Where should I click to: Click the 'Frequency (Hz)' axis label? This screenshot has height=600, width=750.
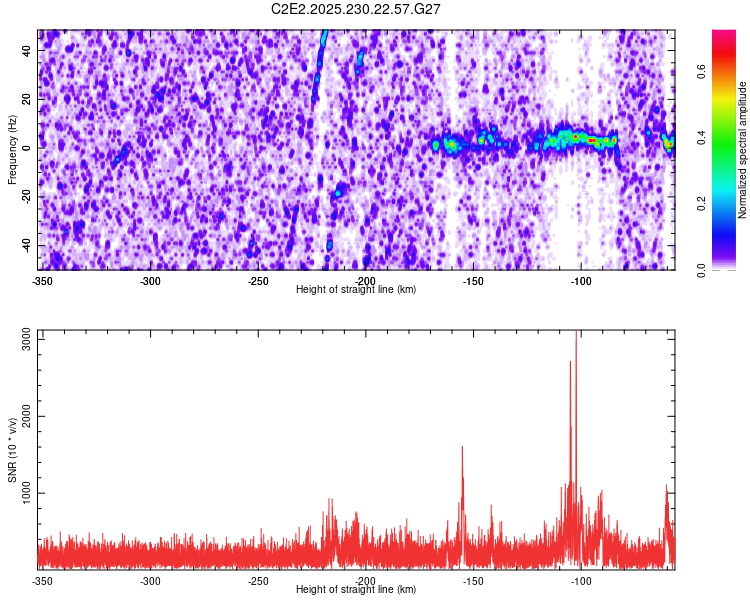coord(12,150)
